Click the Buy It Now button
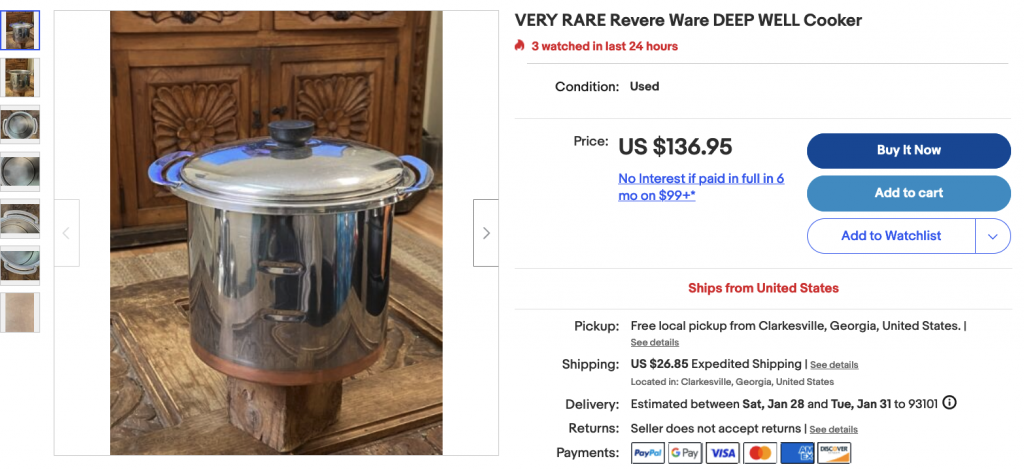The height and width of the screenshot is (470, 1024). pos(908,151)
